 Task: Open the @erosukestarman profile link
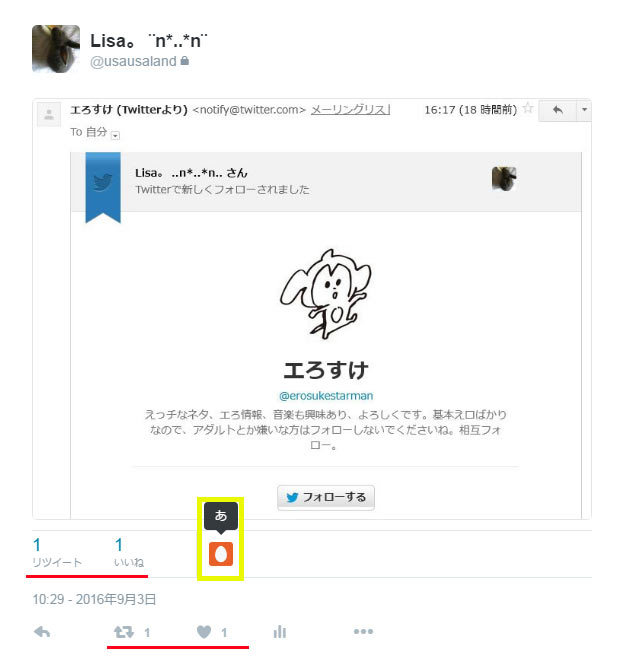pos(326,396)
